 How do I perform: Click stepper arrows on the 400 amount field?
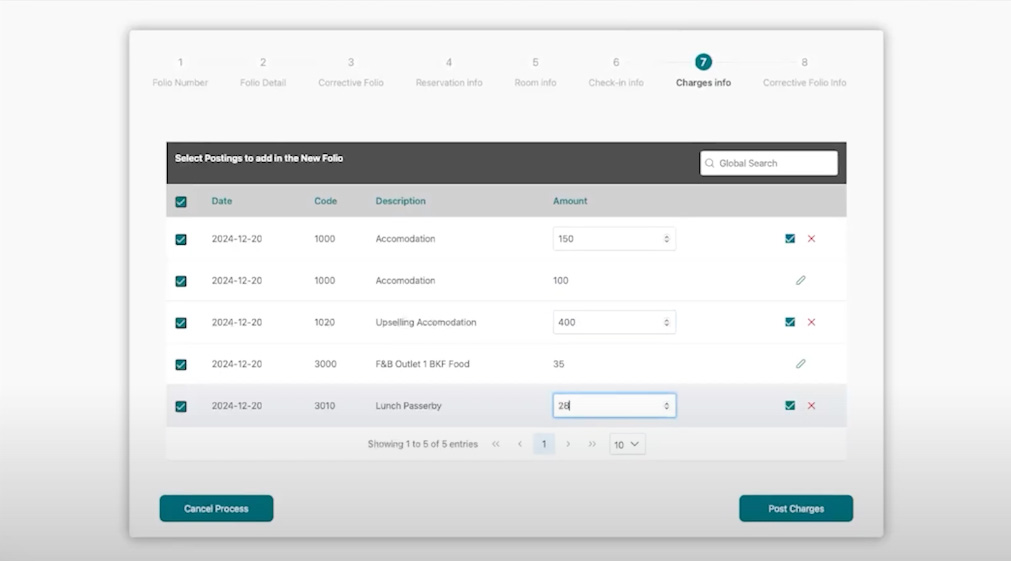[x=666, y=322]
